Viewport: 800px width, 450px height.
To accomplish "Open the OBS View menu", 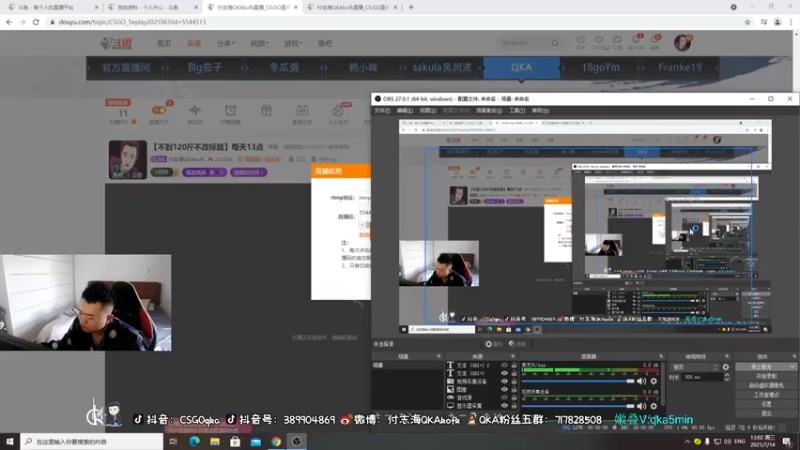I will [428, 111].
